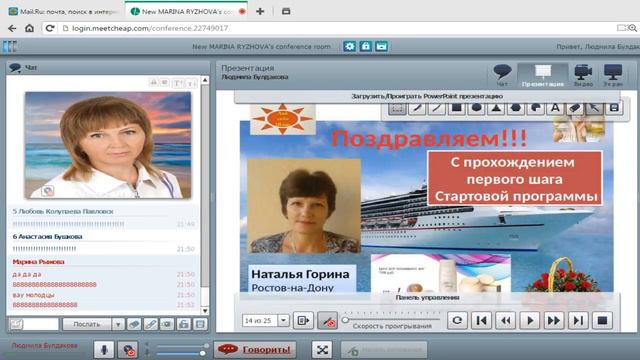
Task: Collapse the 'Панель управления' control panel header
Action: coord(427,298)
